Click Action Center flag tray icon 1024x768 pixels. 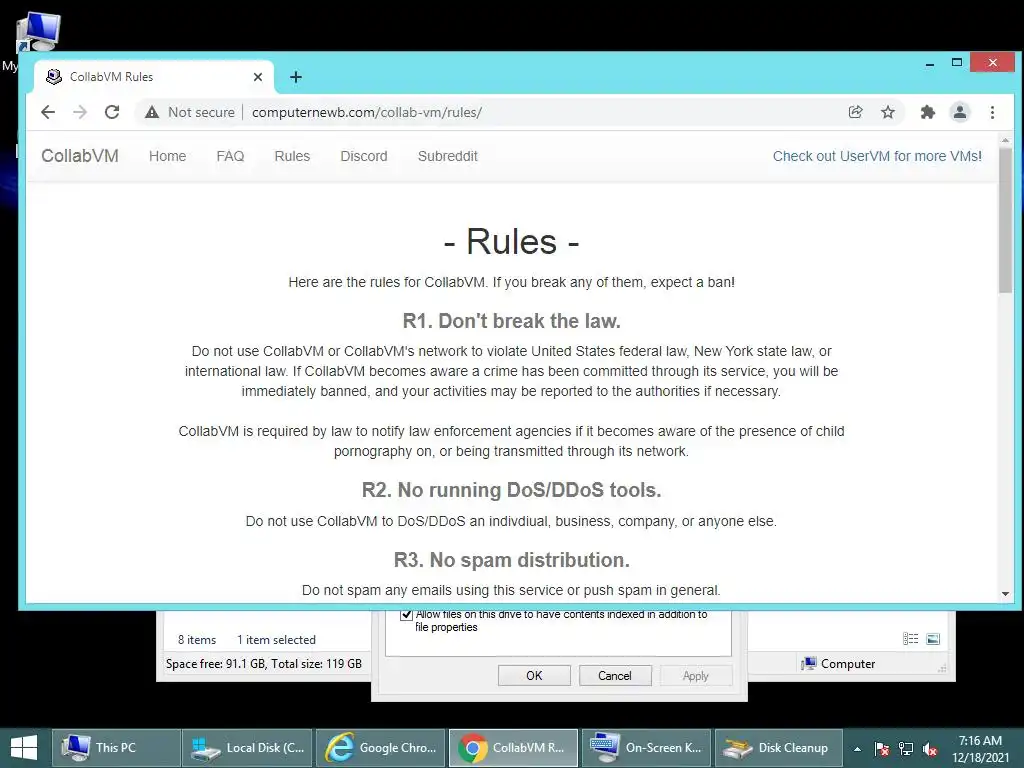882,749
